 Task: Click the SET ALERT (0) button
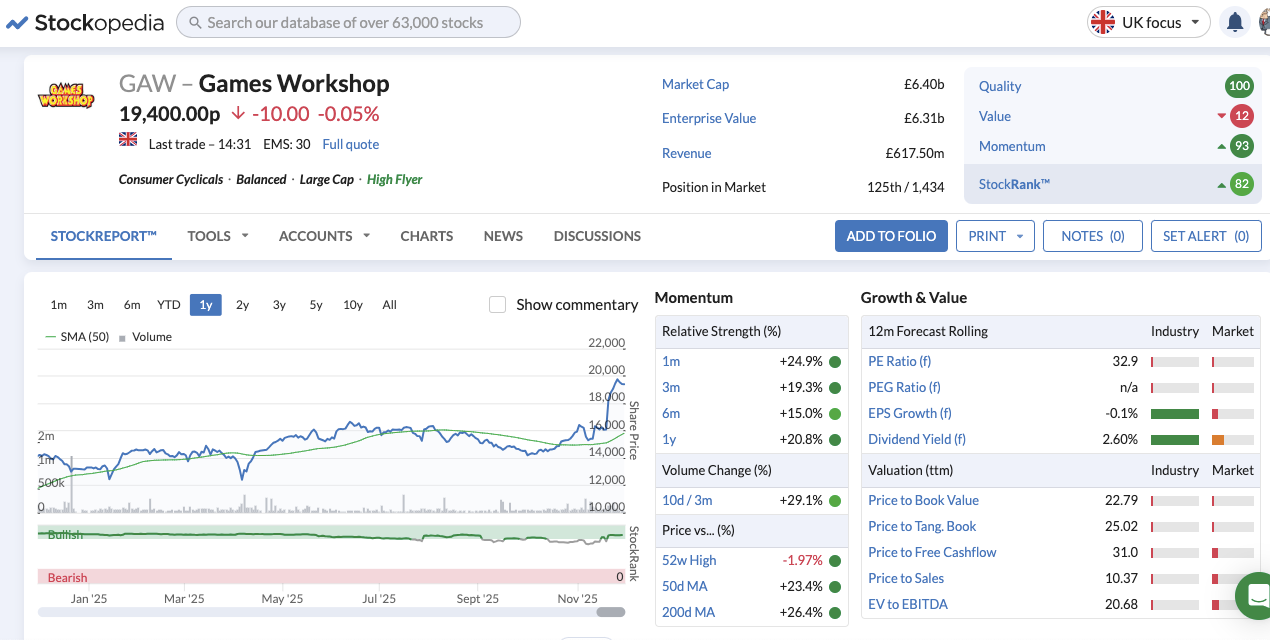[x=1206, y=236]
